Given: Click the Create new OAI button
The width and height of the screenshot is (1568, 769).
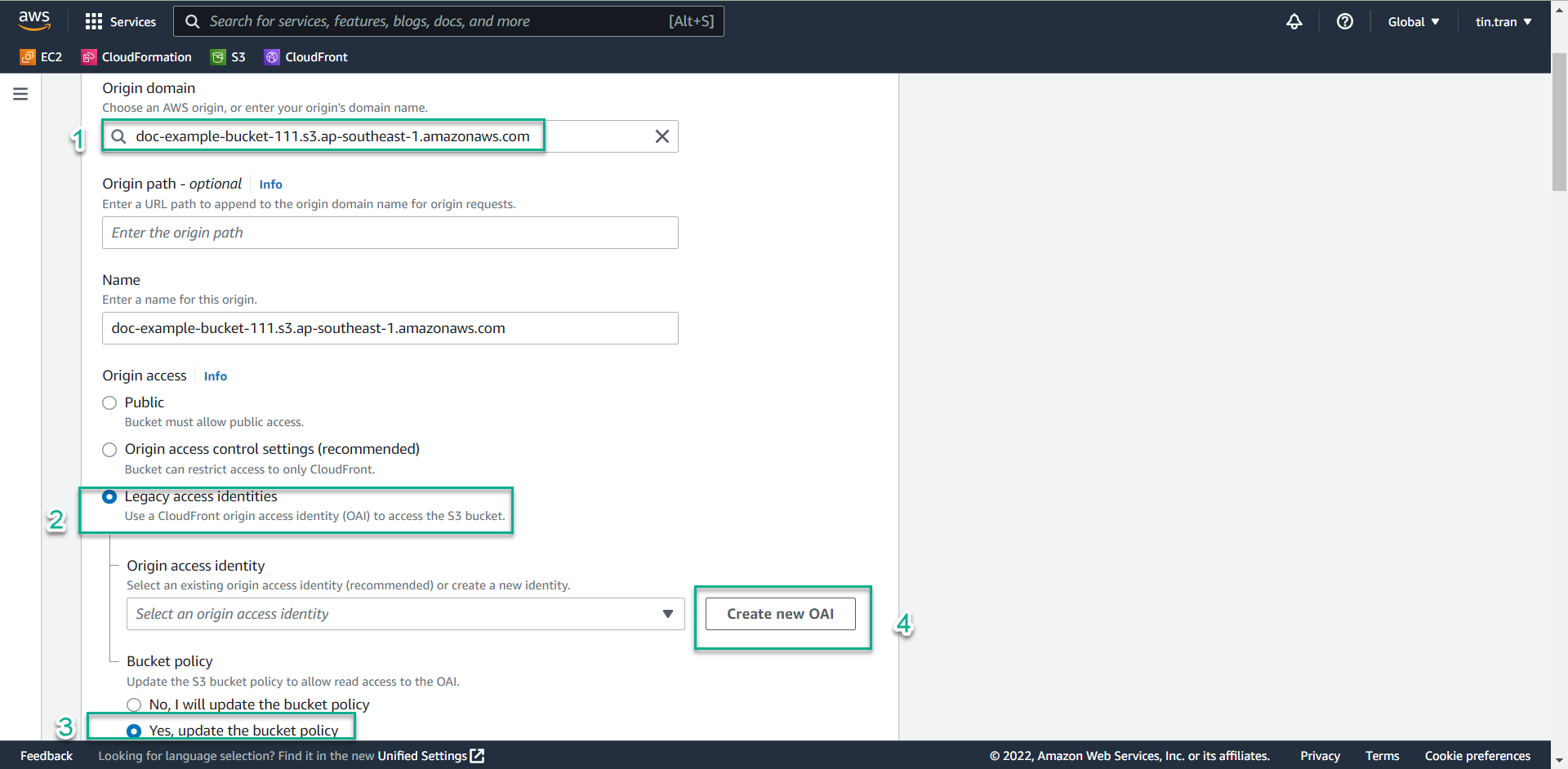Looking at the screenshot, I should [x=780, y=614].
